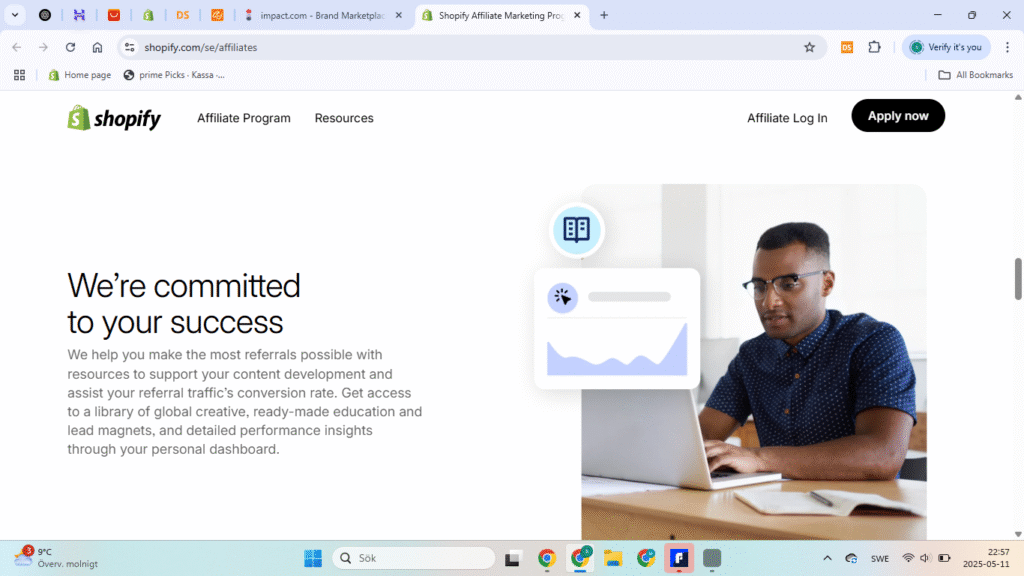
Task: Click the open book icon bubble
Action: click(x=577, y=230)
